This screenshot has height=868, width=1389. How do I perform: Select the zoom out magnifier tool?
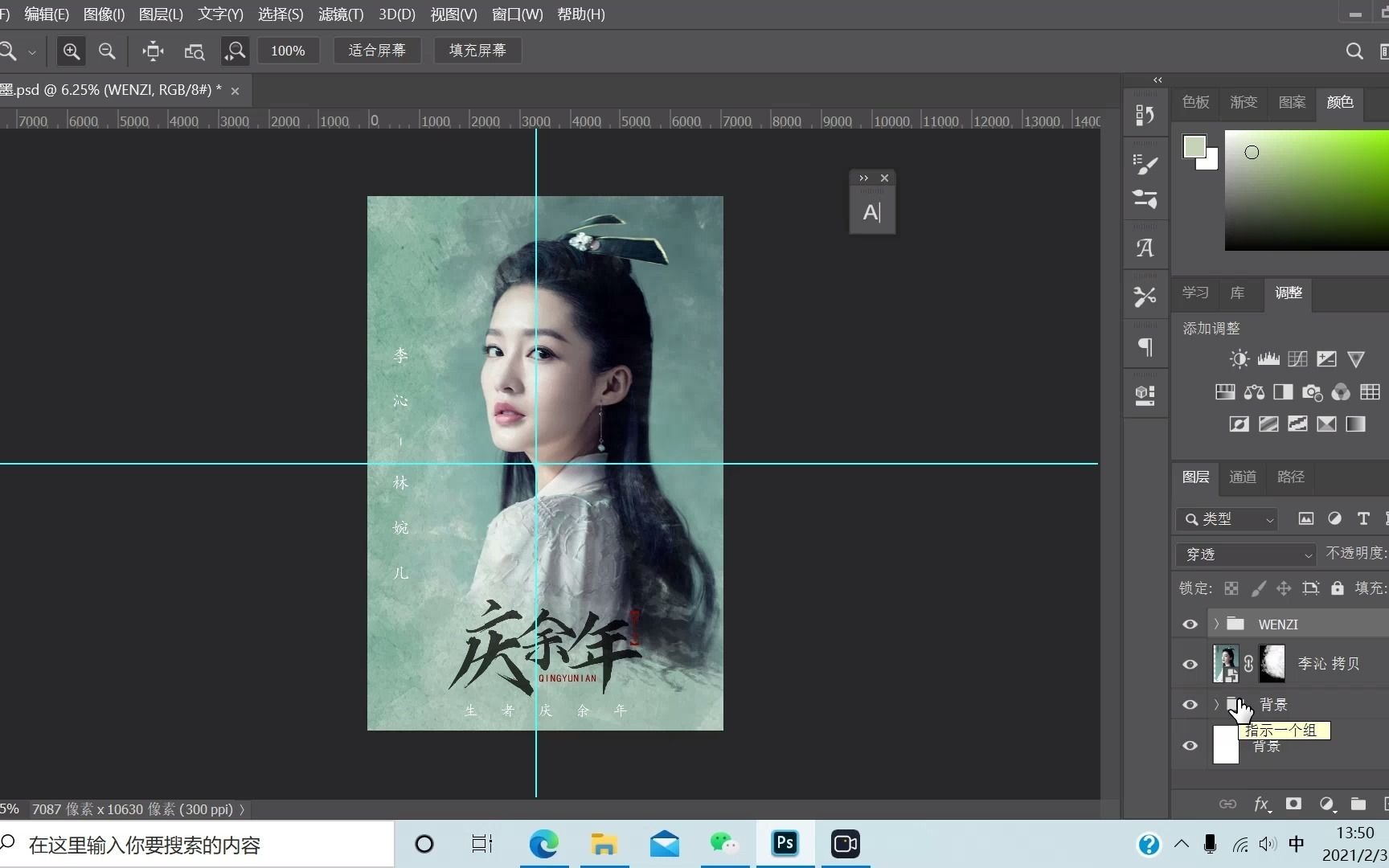click(x=107, y=51)
